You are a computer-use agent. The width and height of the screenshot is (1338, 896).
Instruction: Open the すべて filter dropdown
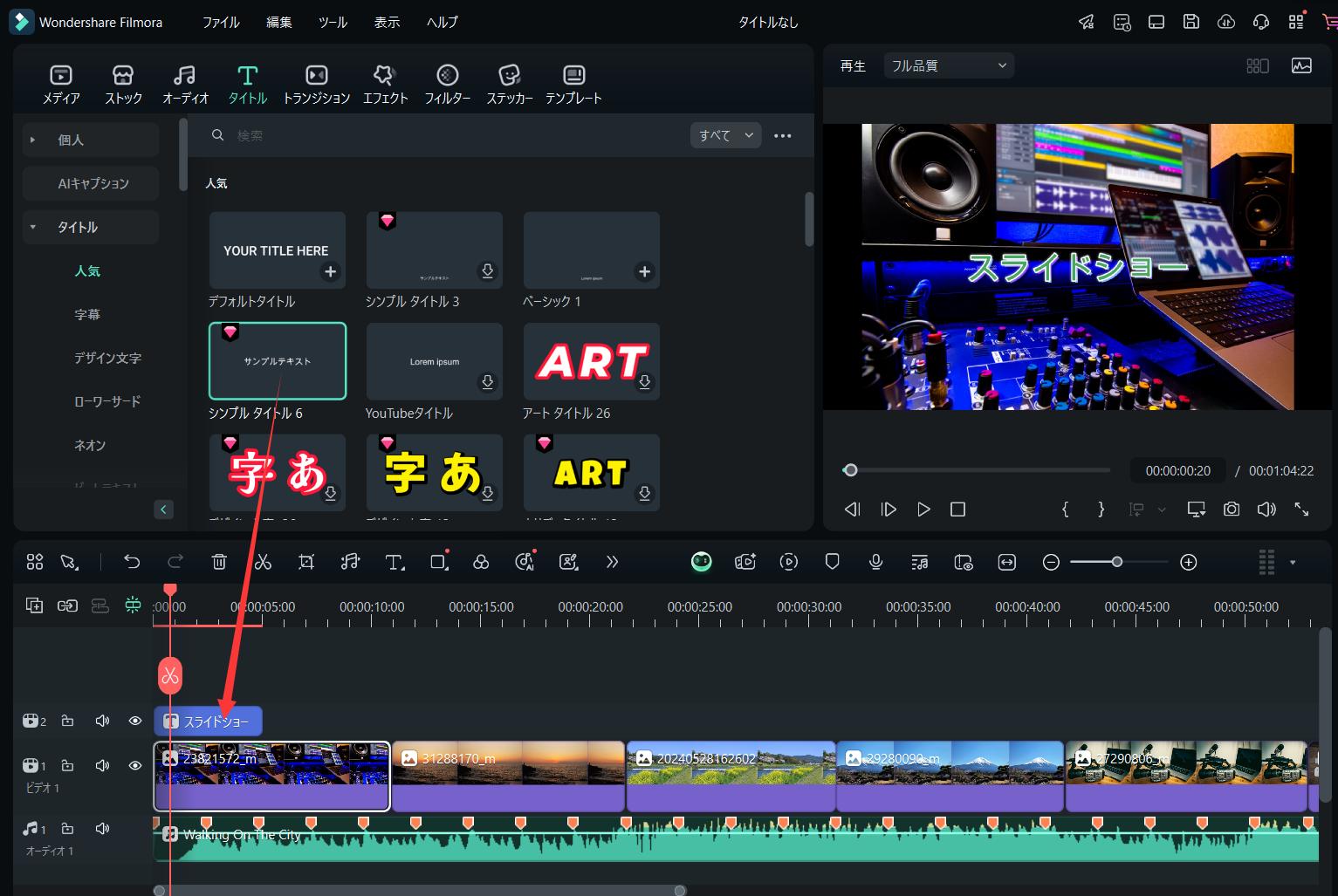pos(725,135)
